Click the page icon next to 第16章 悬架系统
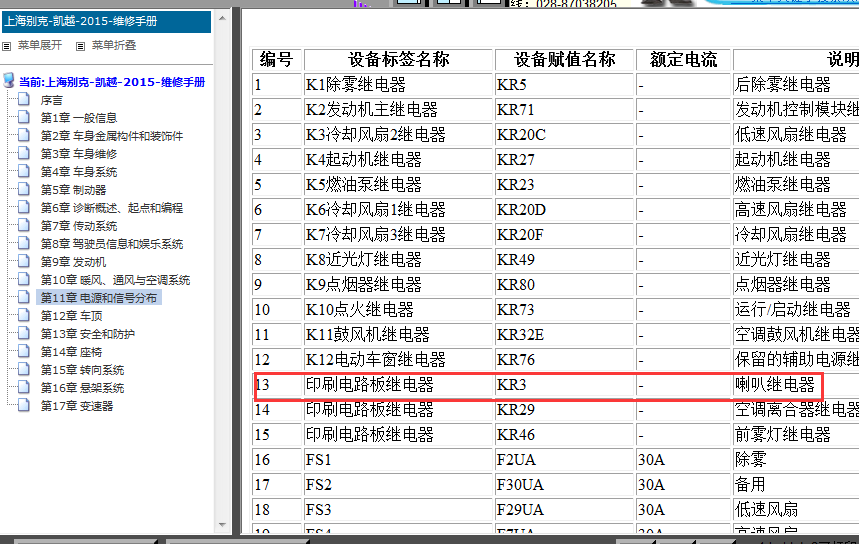This screenshot has height=544, width=859. [24, 387]
